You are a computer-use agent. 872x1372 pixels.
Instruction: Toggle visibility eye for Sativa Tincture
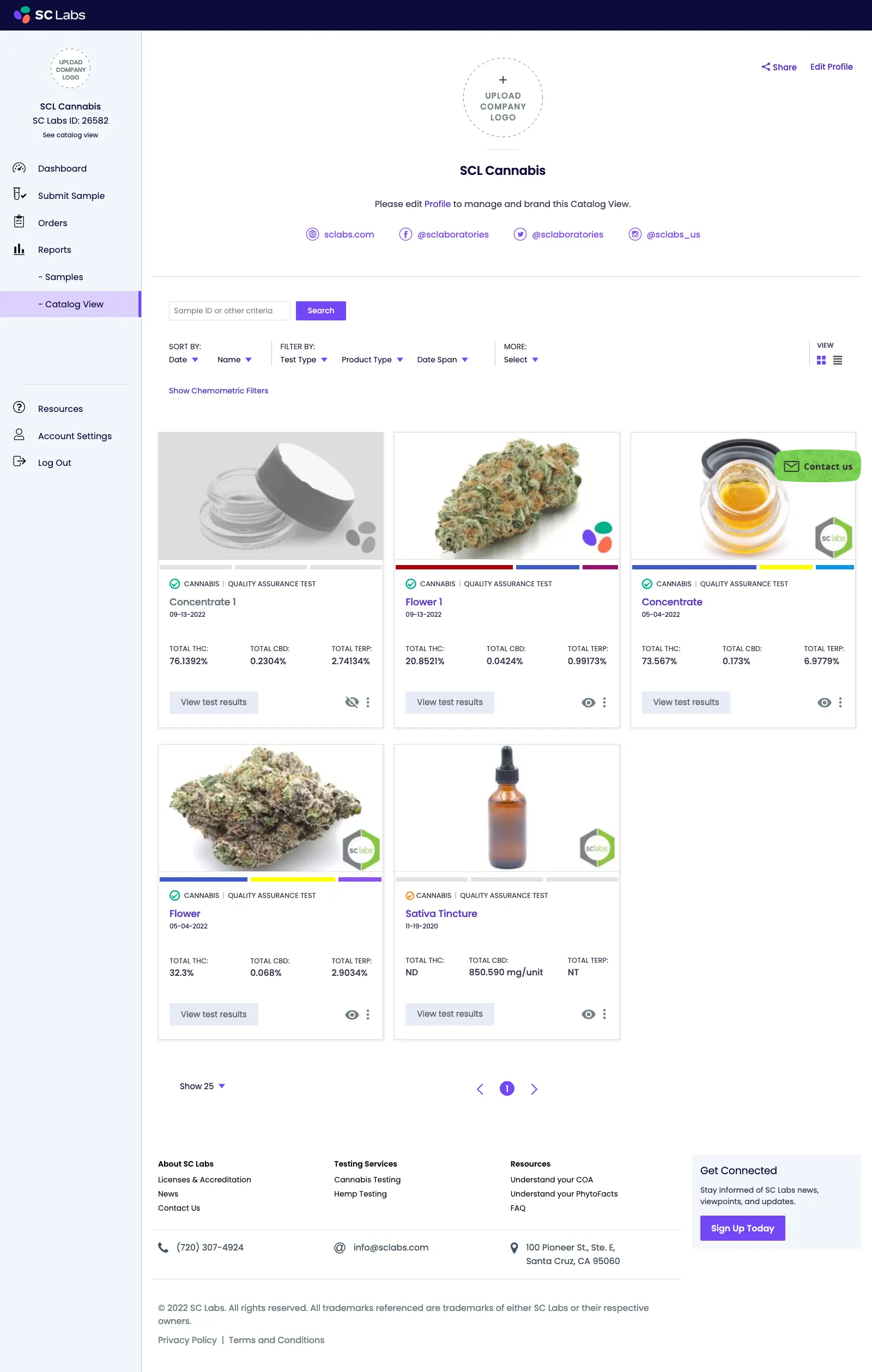click(x=588, y=1014)
